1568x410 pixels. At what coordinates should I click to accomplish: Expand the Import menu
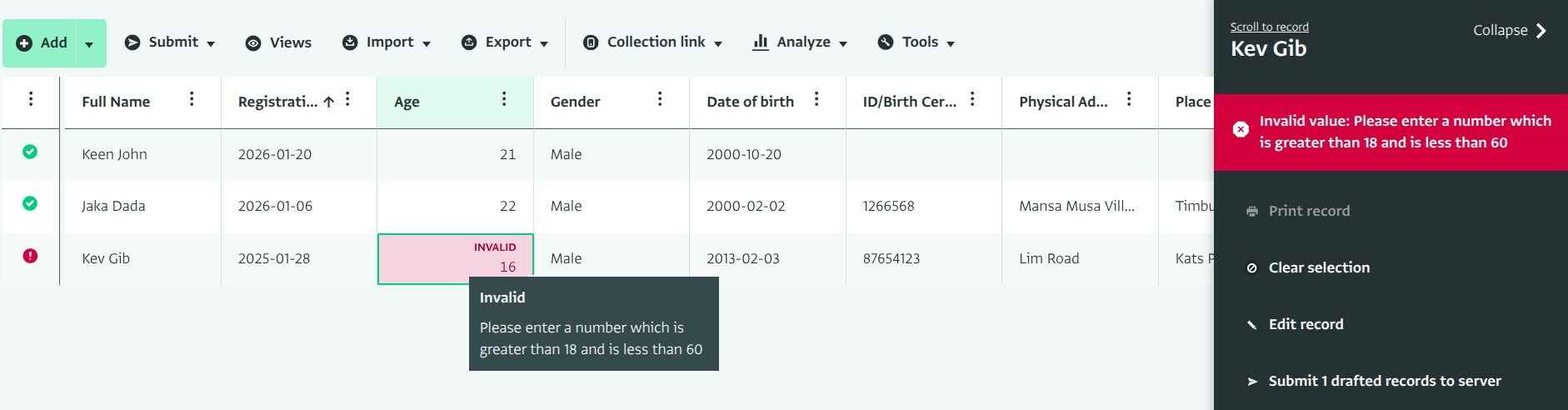pyautogui.click(x=387, y=42)
